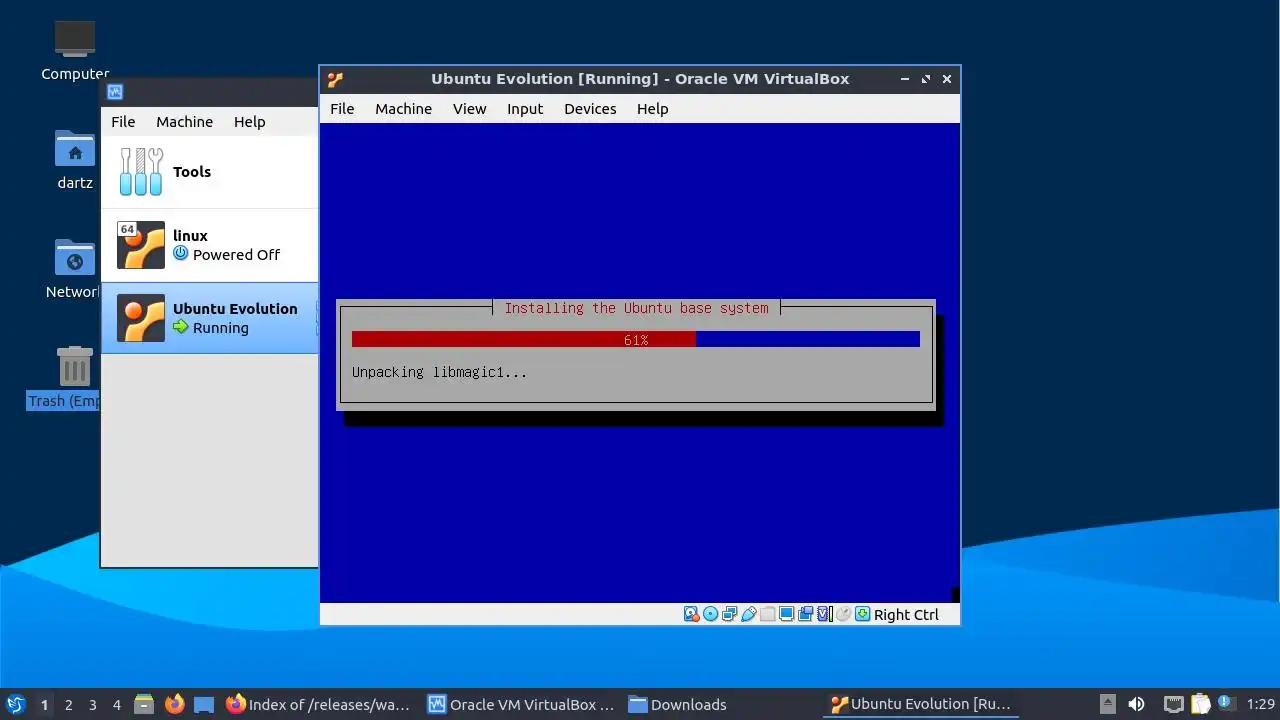Open the volume control in system tray
Image resolution: width=1280 pixels, height=720 pixels.
1136,704
